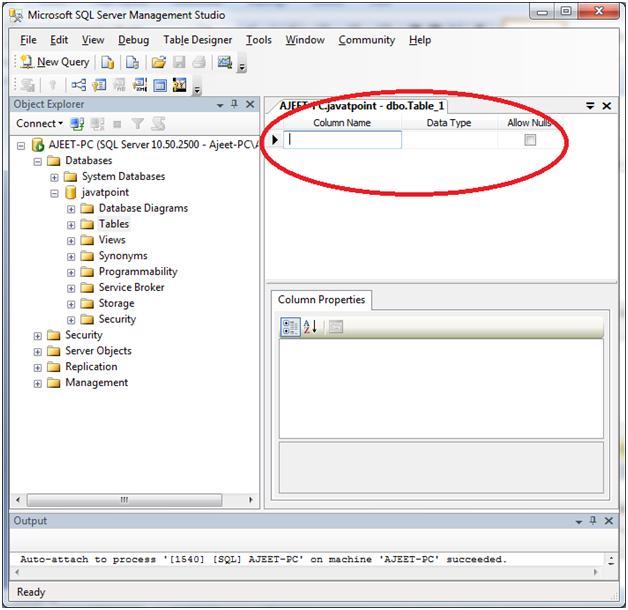The height and width of the screenshot is (610, 628).
Task: Open the Community menu
Action: 366,40
